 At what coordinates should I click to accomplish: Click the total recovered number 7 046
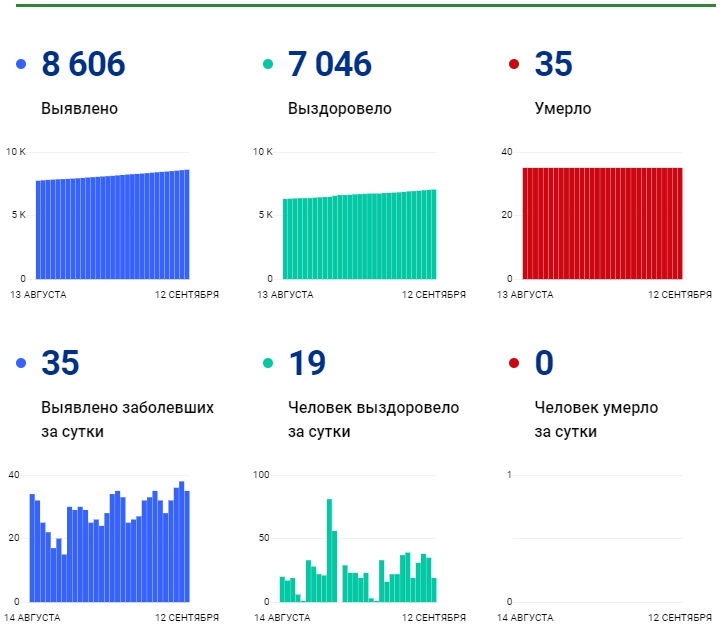pyautogui.click(x=330, y=64)
